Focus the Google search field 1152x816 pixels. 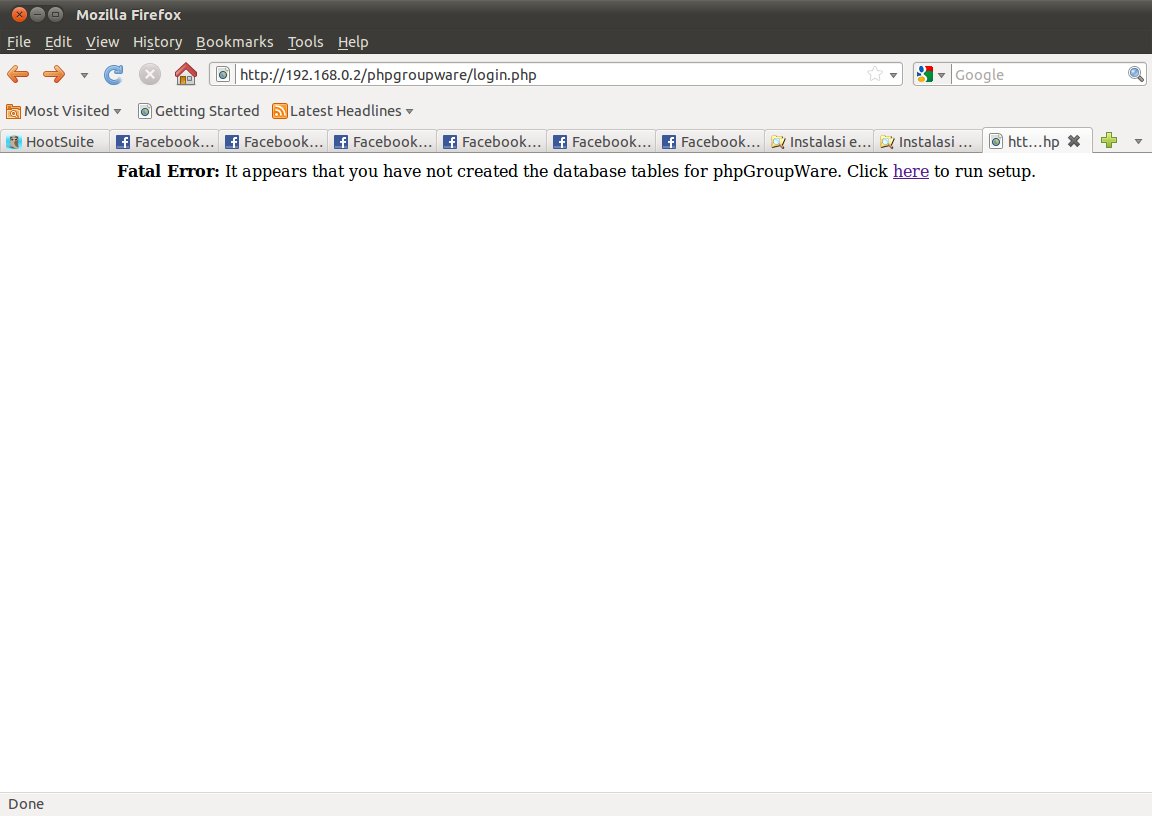(x=1039, y=74)
